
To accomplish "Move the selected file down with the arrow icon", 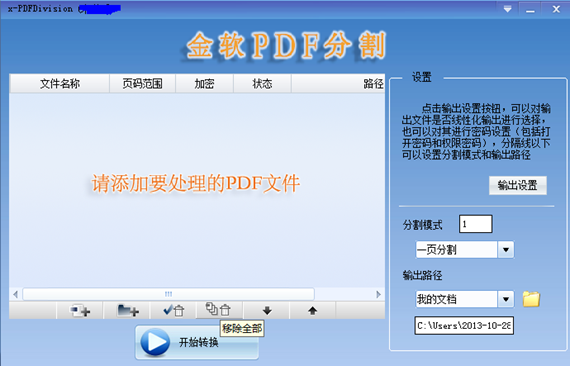I will [267, 310].
